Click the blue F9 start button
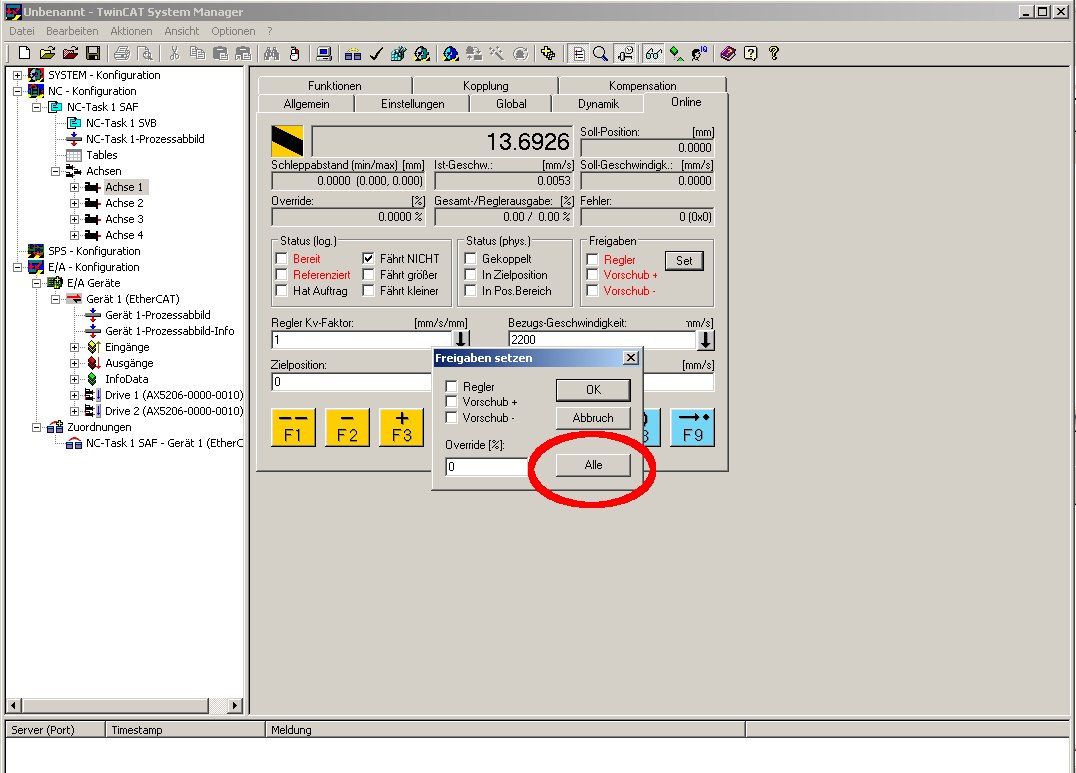 pyautogui.click(x=692, y=428)
